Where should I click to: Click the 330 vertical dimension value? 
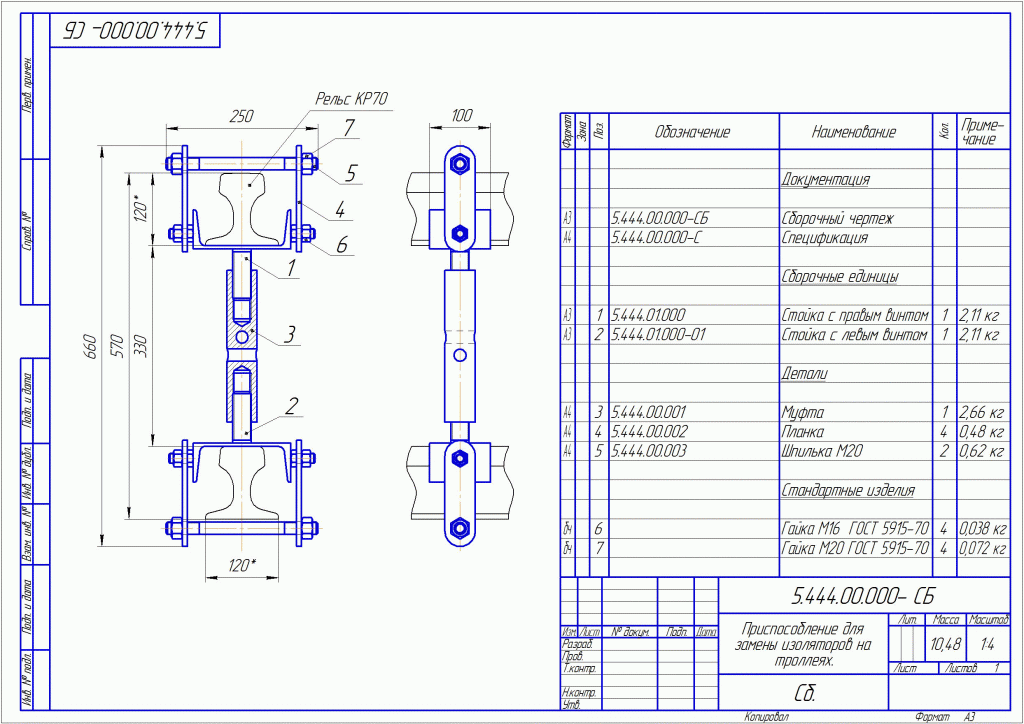[x=140, y=347]
